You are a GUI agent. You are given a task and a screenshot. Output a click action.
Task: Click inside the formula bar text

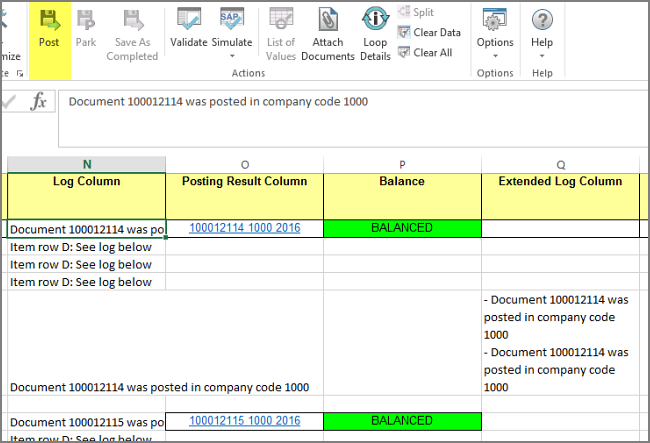(218, 102)
